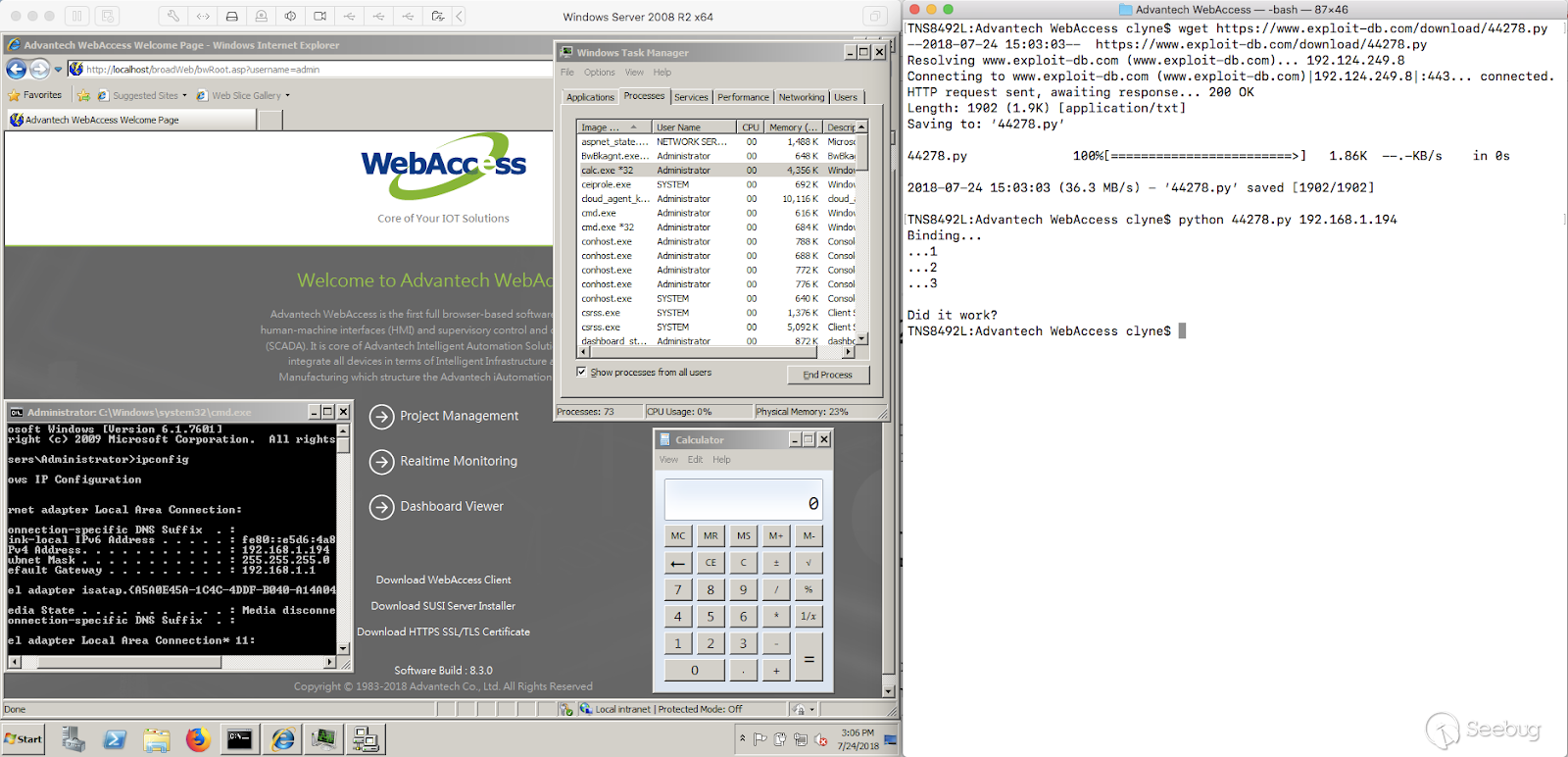Screen dimensions: 1568x757
Task: Open Task Manager File menu
Action: pyautogui.click(x=567, y=73)
